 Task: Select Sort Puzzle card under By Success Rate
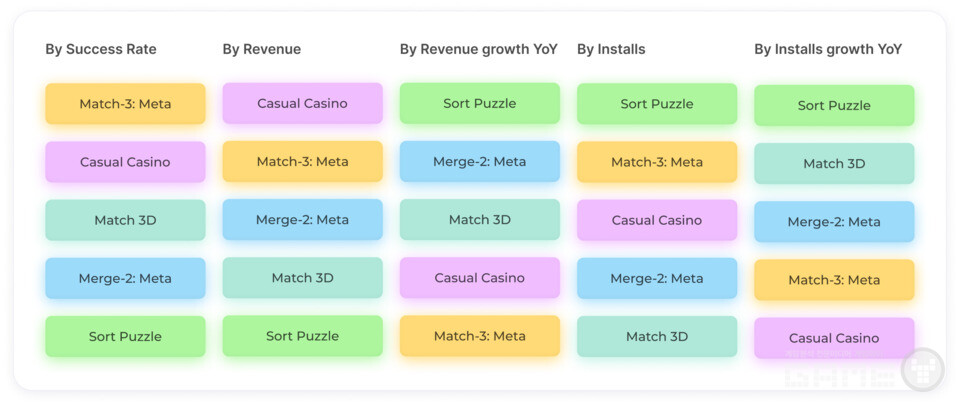click(125, 337)
